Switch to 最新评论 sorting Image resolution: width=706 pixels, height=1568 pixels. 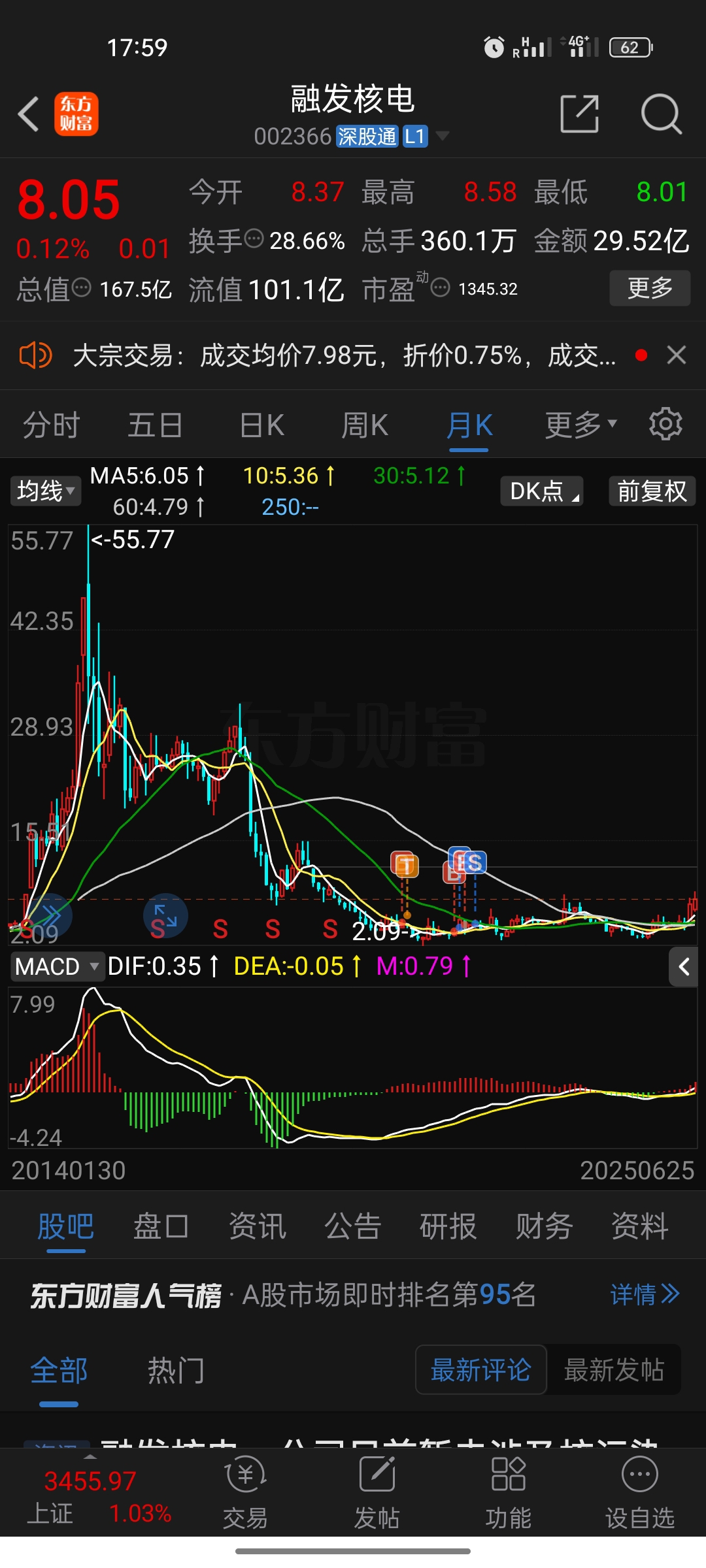481,1369
